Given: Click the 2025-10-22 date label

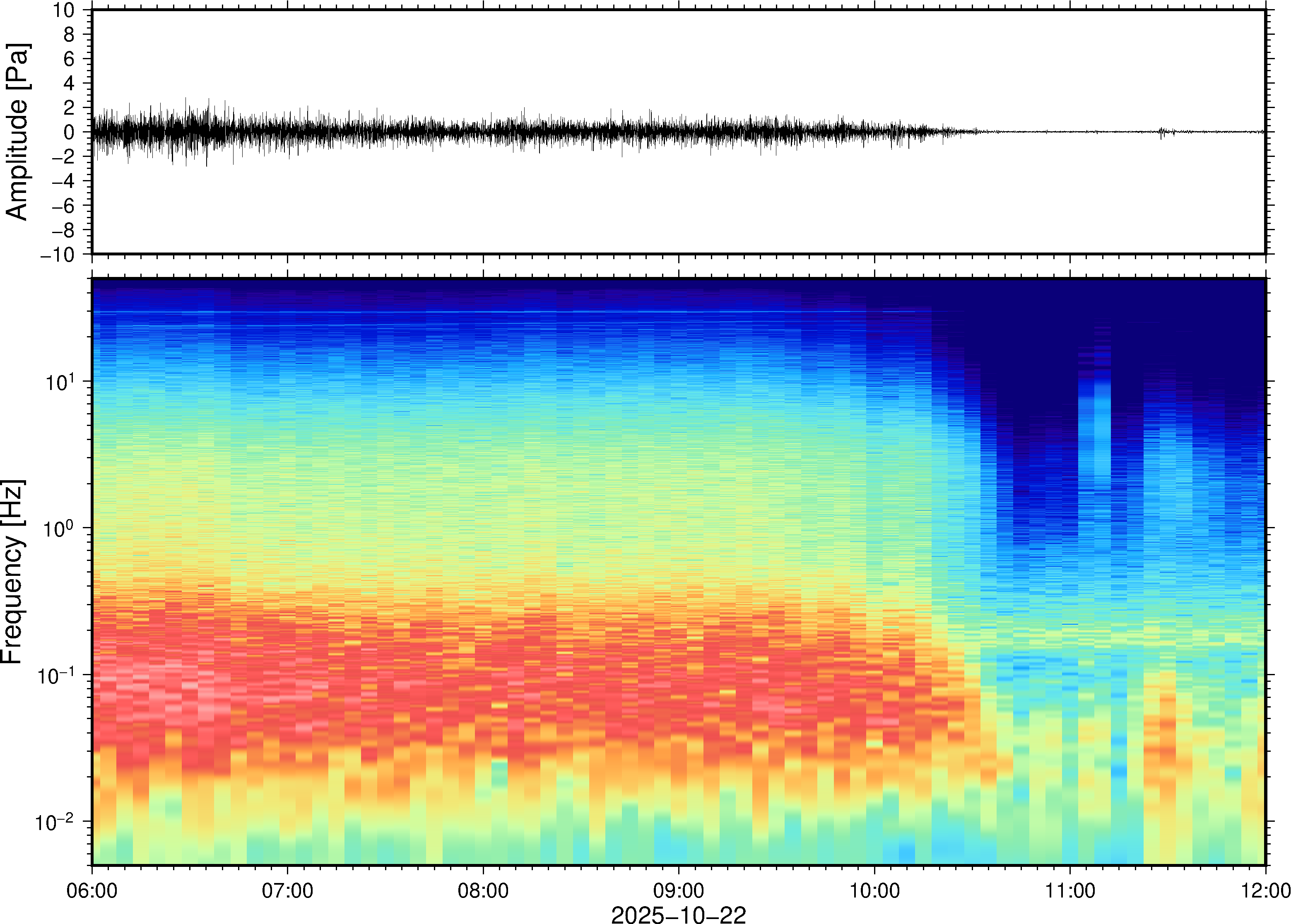Looking at the screenshot, I should (678, 914).
